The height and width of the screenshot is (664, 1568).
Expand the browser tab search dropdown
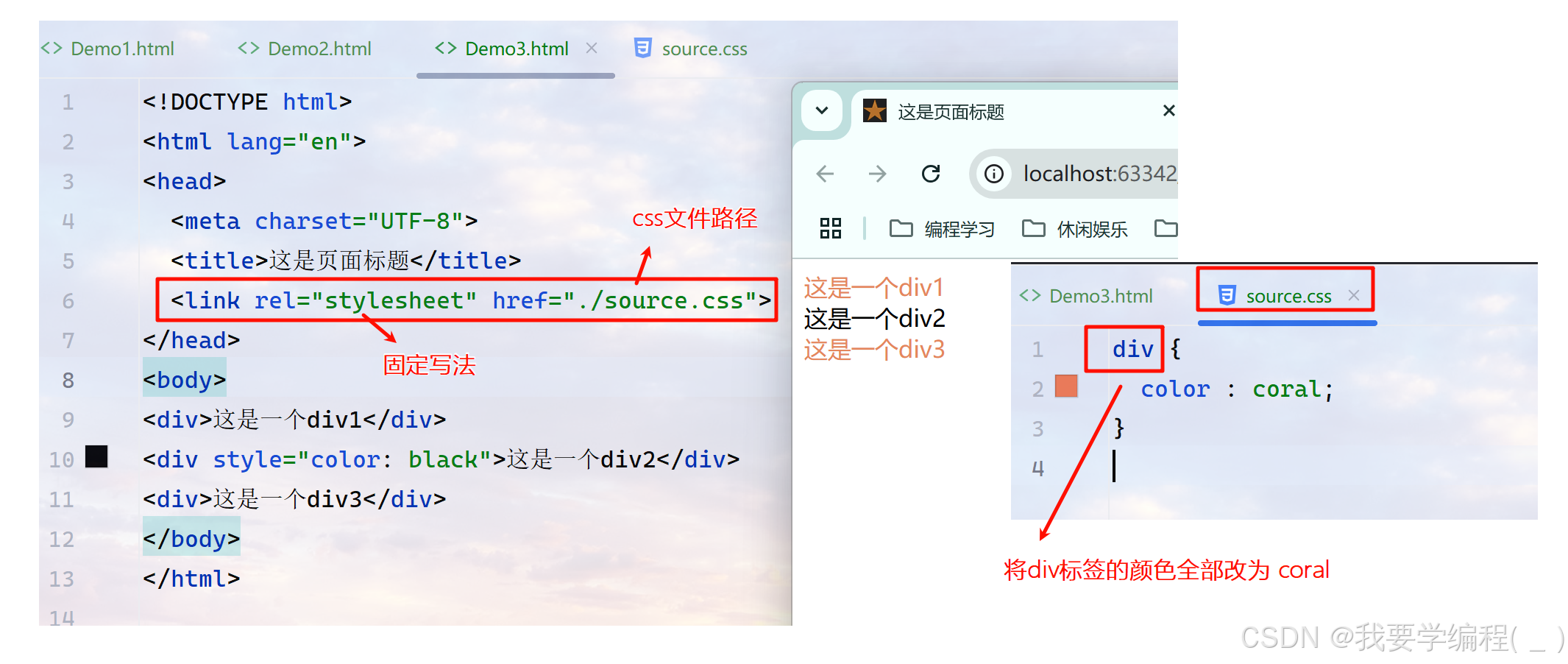point(822,110)
